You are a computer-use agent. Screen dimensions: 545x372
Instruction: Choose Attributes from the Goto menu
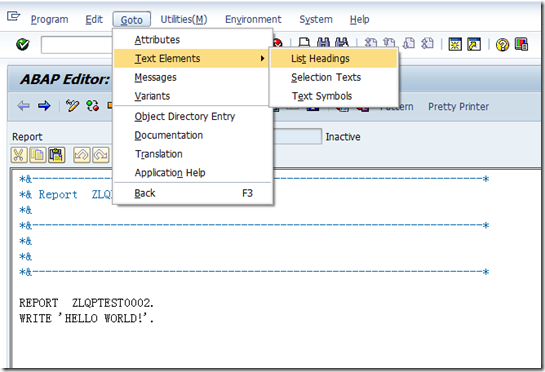click(193, 40)
